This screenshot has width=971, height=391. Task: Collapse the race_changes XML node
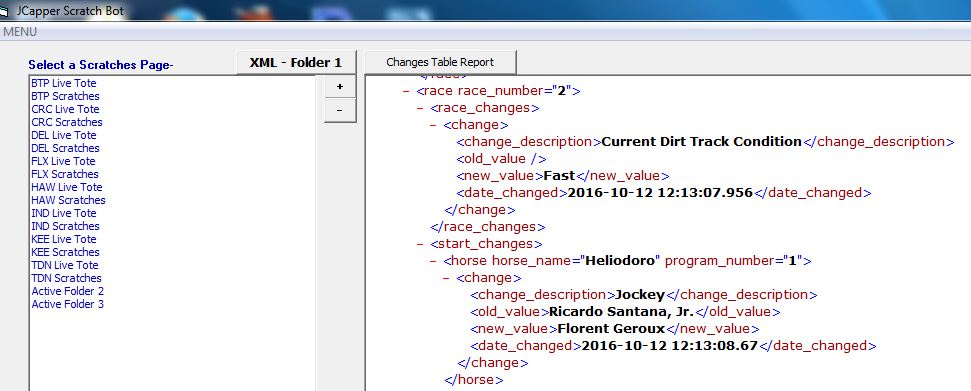[x=420, y=108]
